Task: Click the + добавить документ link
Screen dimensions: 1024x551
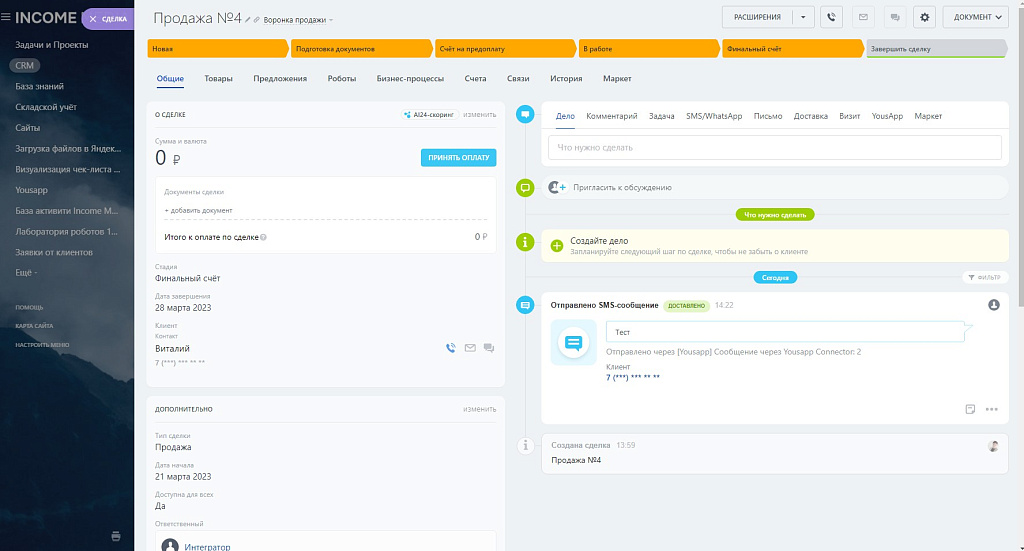Action: (x=198, y=210)
